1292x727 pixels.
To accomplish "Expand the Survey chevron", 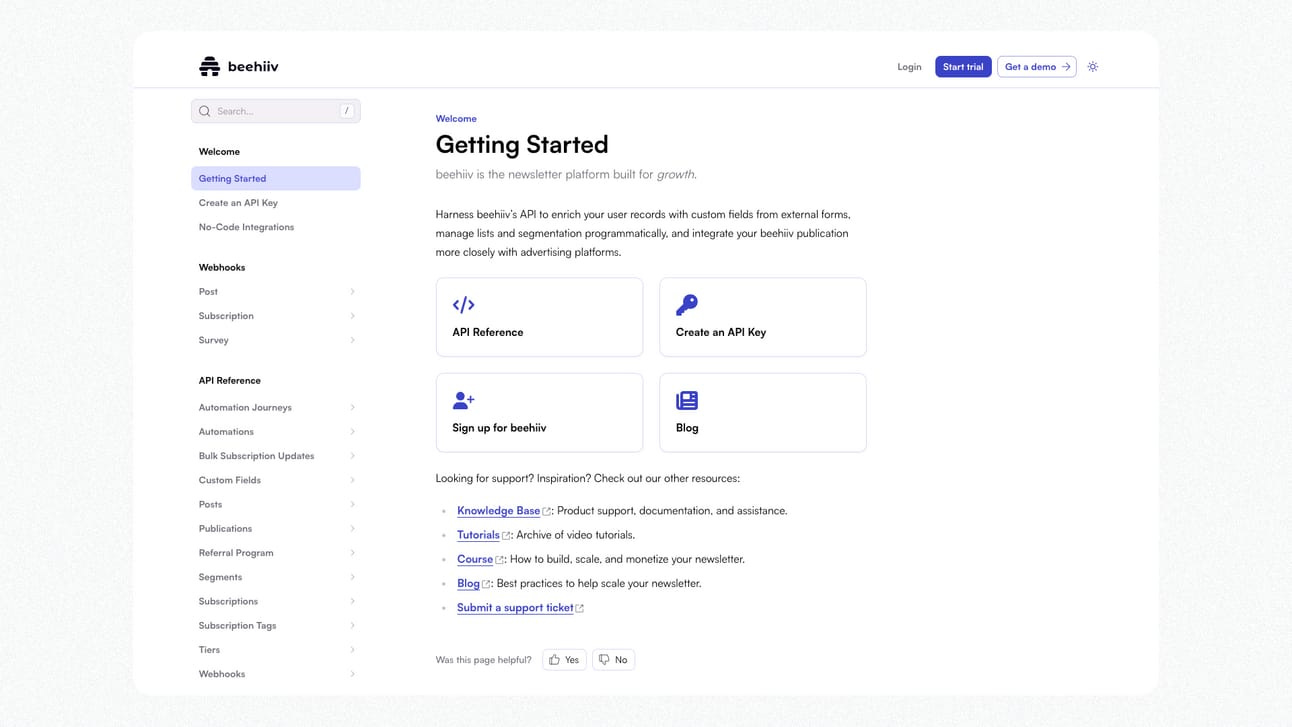I will tap(352, 340).
